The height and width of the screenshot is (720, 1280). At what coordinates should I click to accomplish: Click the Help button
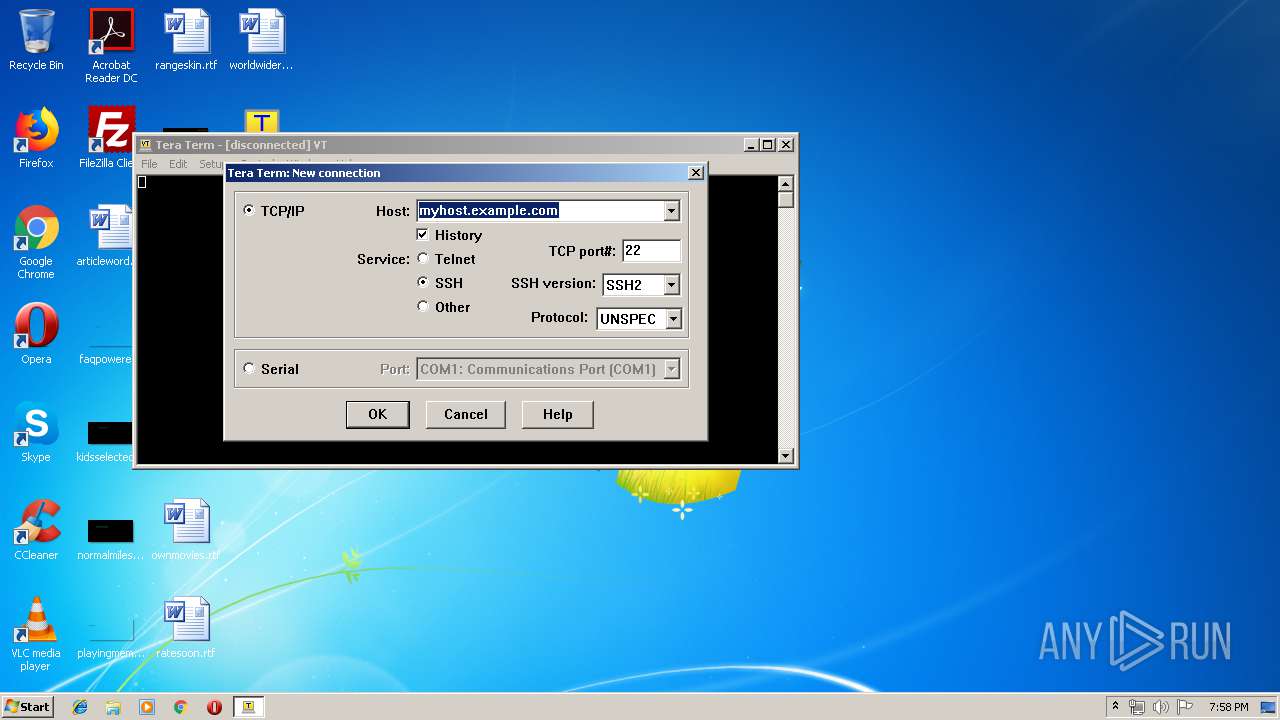click(x=557, y=414)
